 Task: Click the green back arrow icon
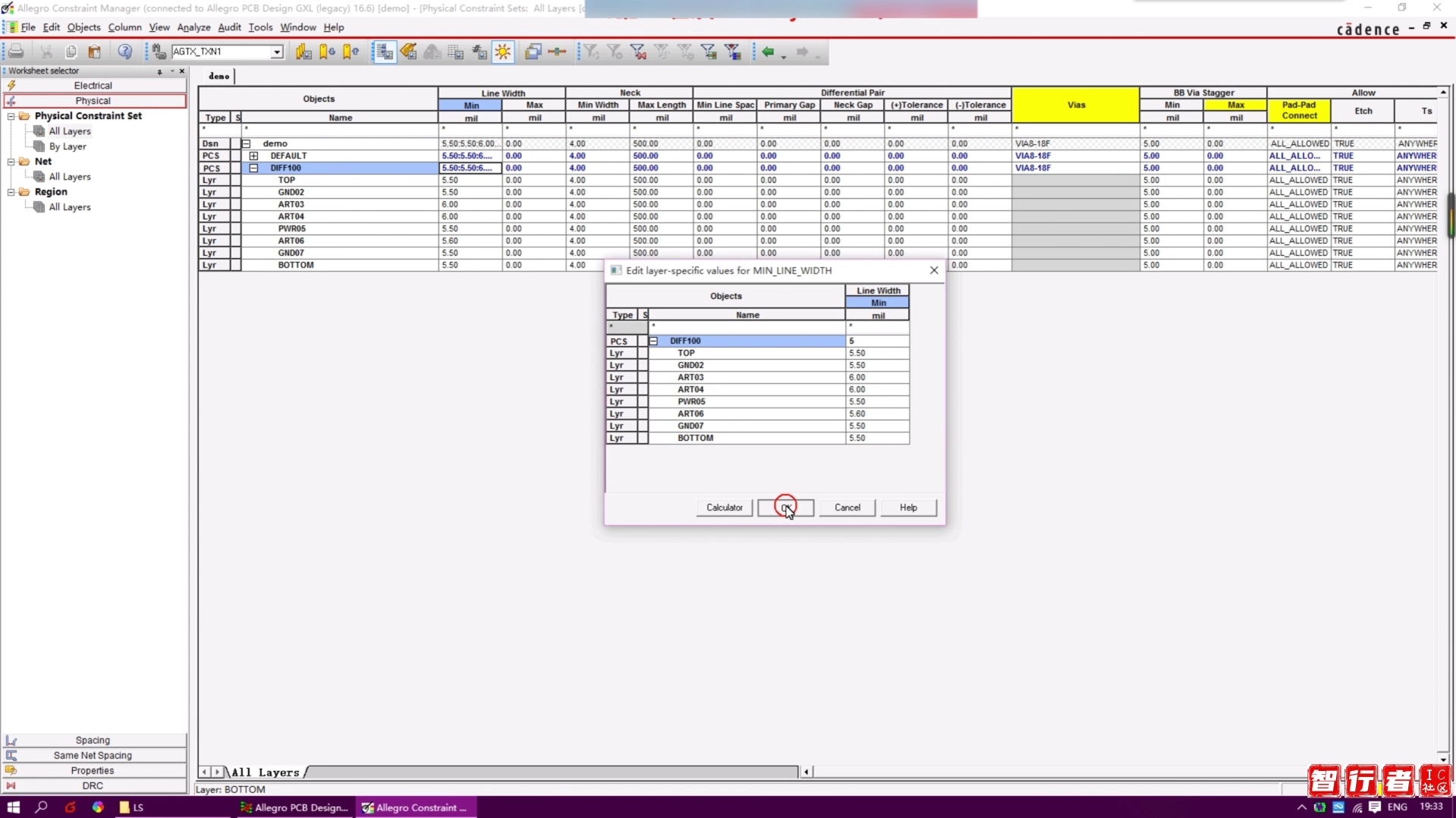click(769, 52)
